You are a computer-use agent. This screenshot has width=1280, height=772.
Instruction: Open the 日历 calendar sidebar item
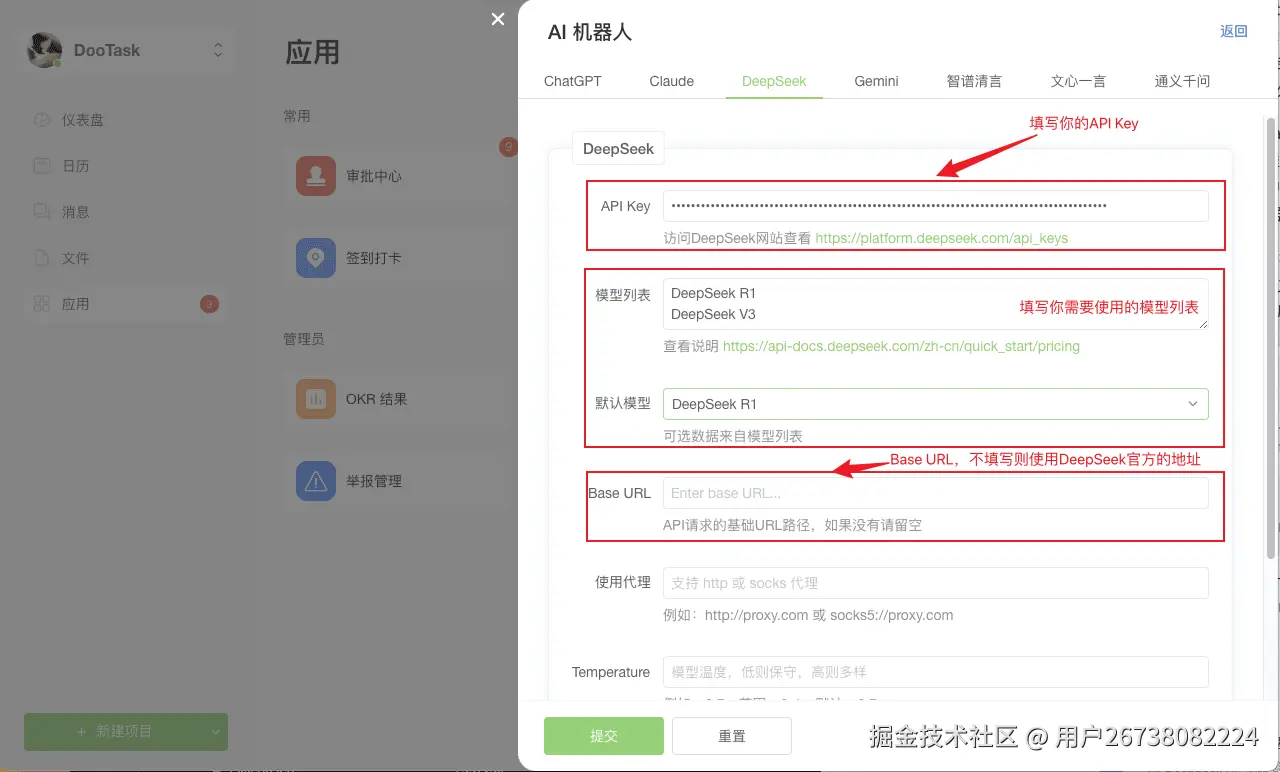coord(126,166)
